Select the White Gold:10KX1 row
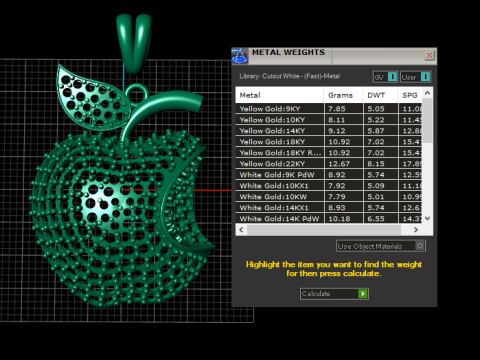480x360 pixels. (x=329, y=186)
